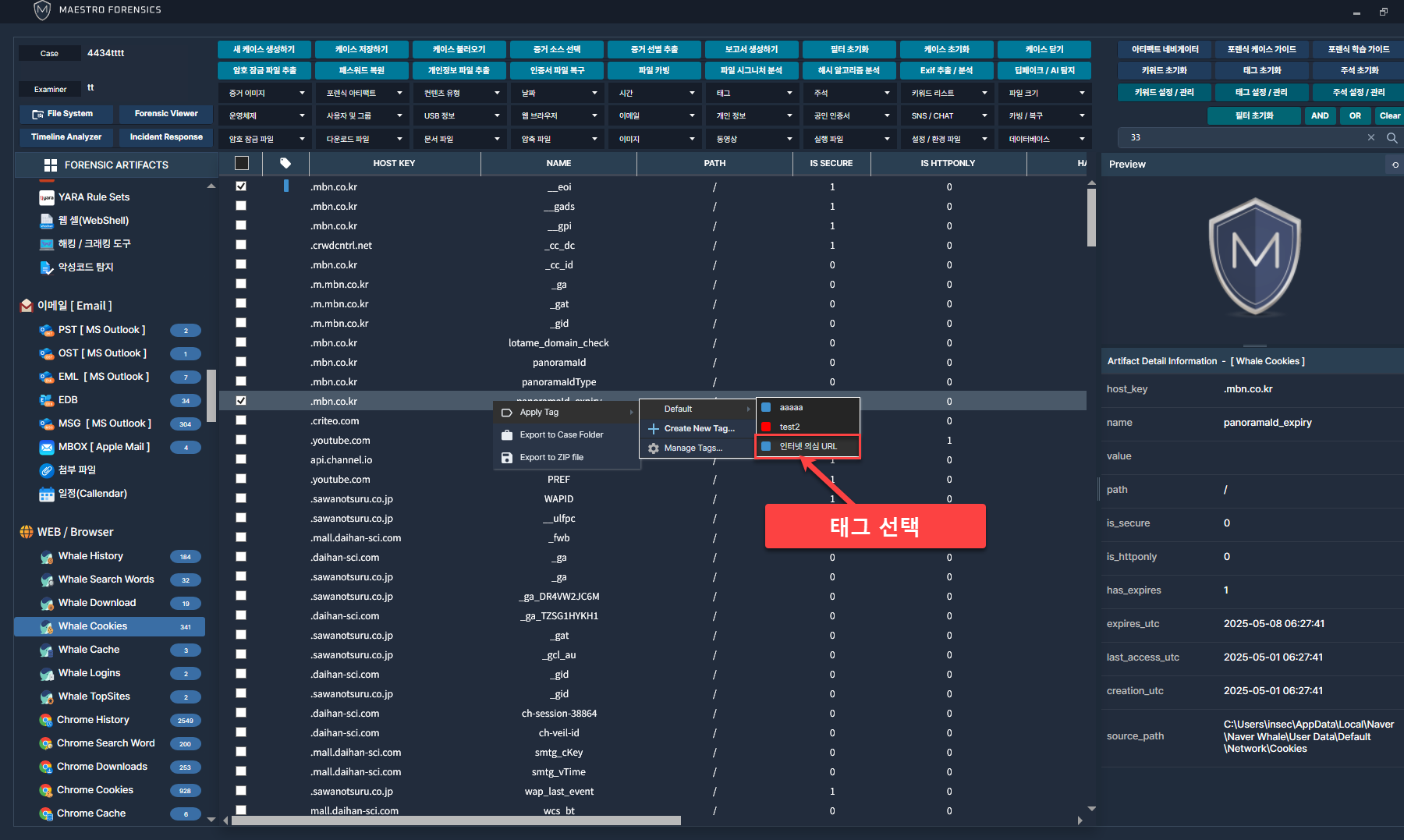
Task: Click the tag column header icon
Action: click(x=285, y=163)
